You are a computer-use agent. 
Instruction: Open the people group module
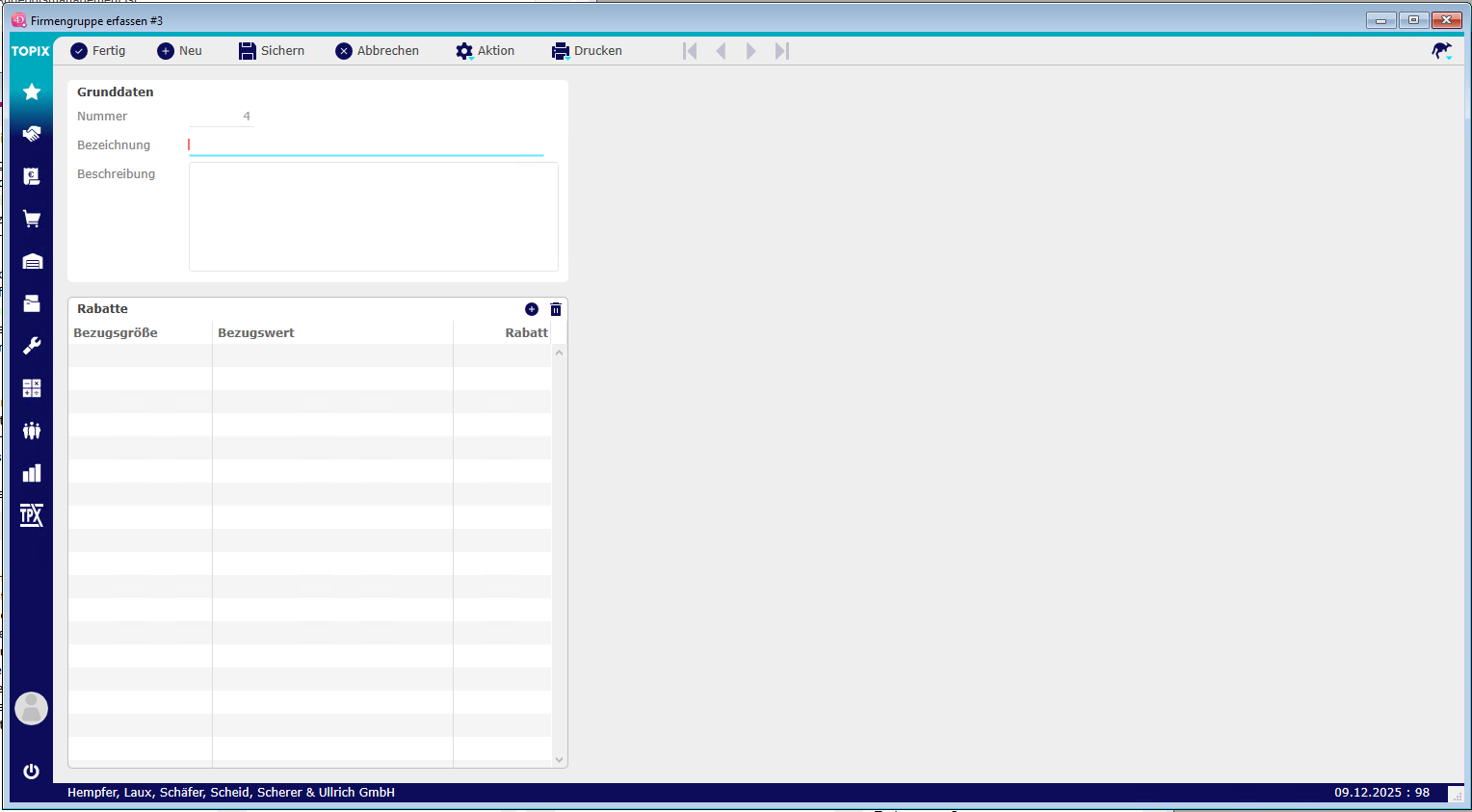32,431
